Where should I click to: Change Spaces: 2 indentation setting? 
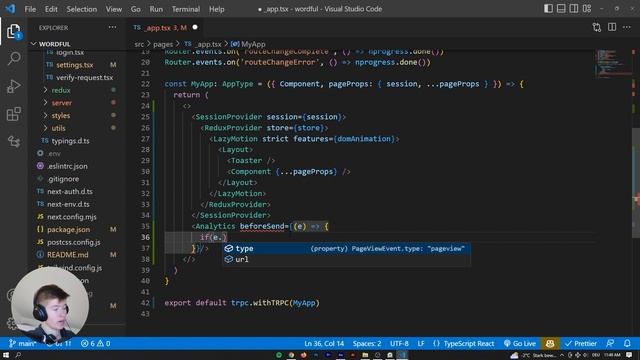(367, 343)
